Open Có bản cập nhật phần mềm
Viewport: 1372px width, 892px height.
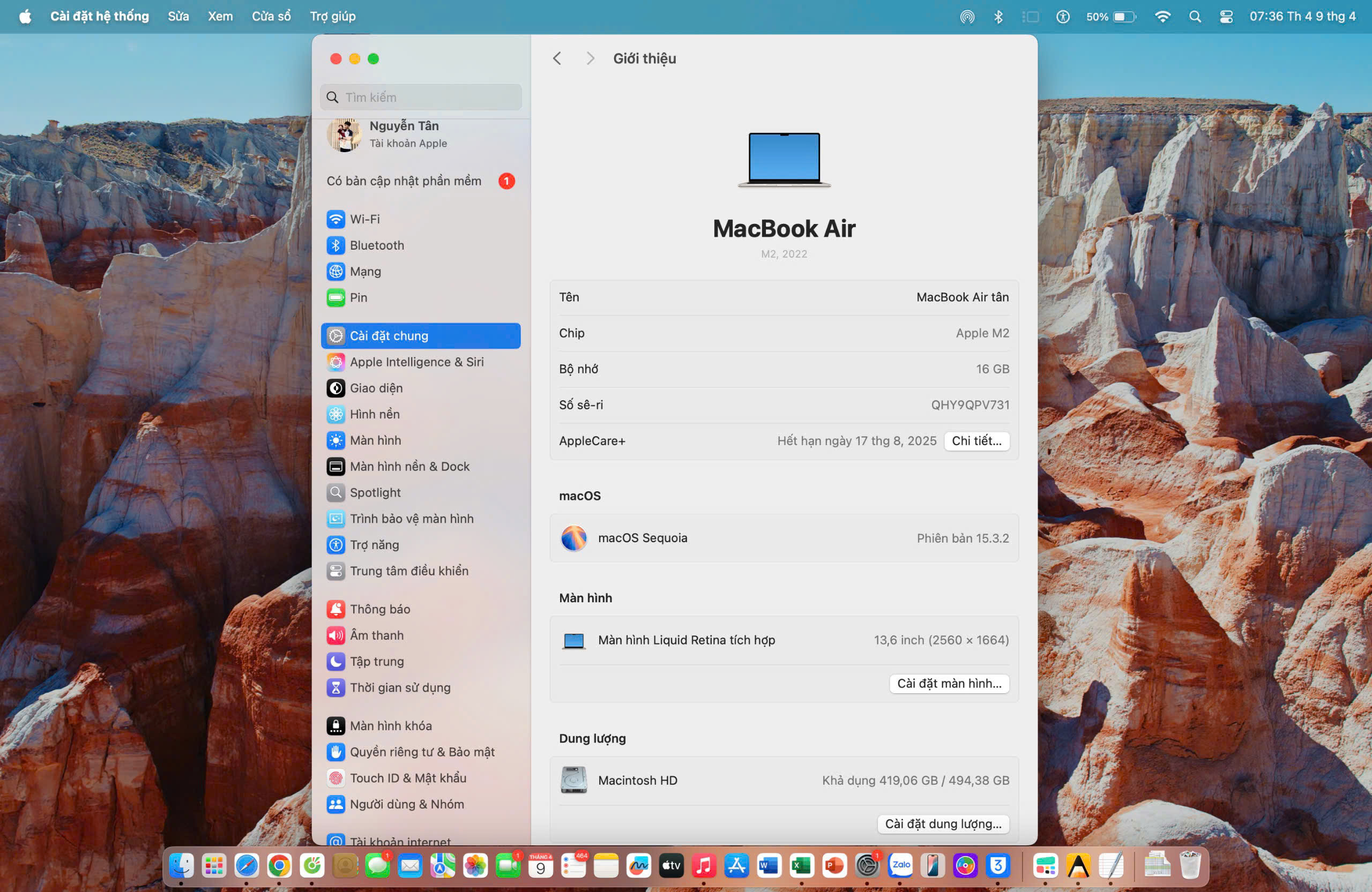coord(420,181)
